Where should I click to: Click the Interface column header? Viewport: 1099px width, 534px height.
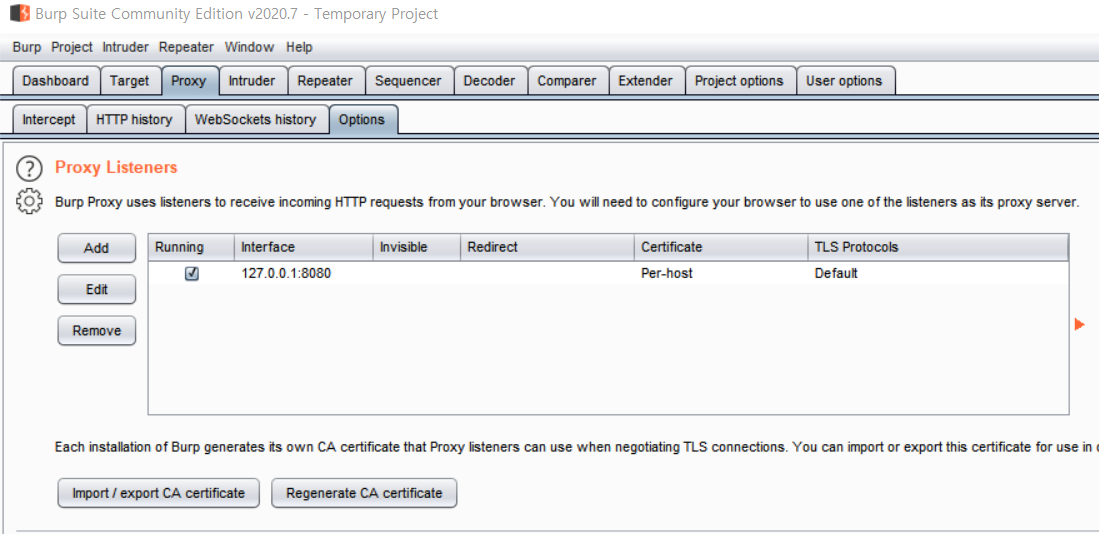point(304,247)
